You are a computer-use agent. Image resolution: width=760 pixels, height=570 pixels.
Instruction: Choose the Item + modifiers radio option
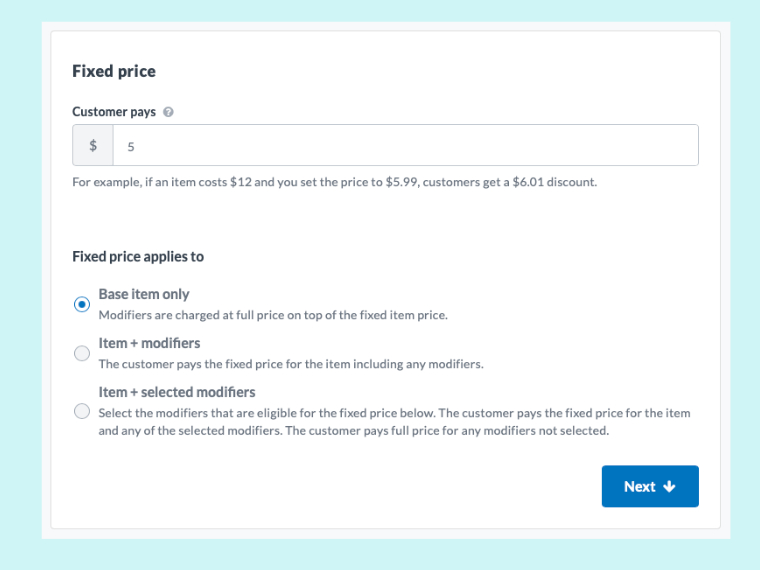[x=82, y=353]
